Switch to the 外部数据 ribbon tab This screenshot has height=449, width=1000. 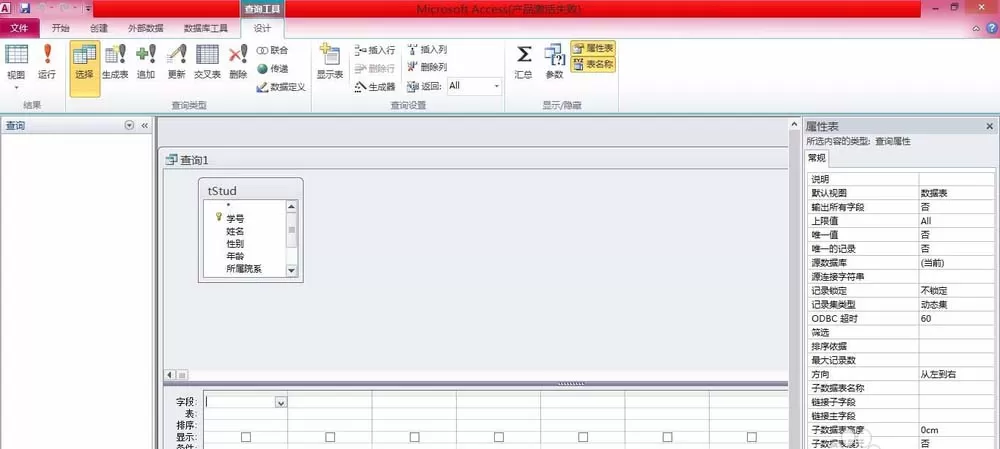click(145, 28)
